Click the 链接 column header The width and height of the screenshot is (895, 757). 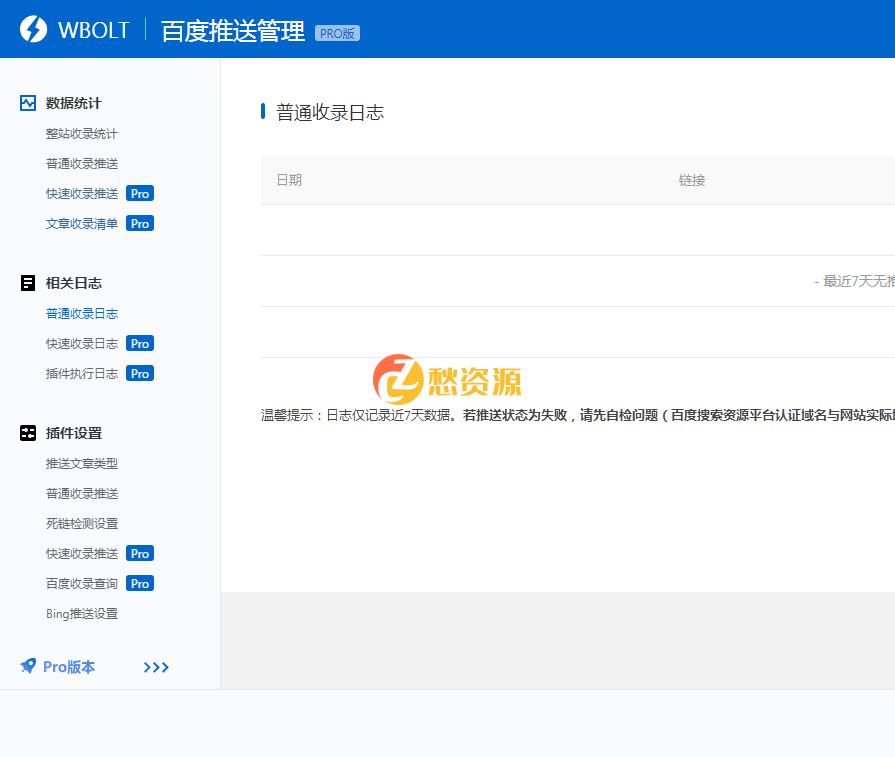click(691, 180)
